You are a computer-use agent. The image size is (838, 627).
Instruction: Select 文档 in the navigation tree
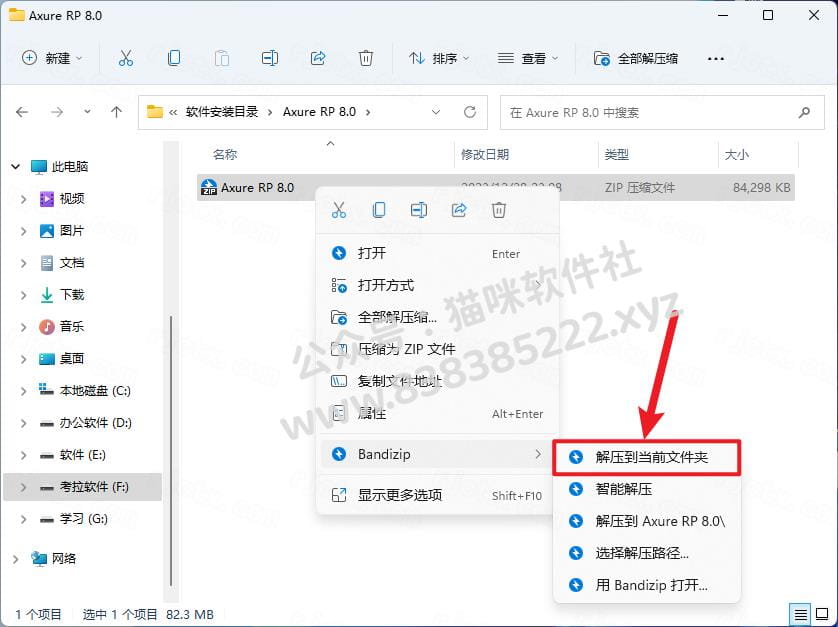tap(72, 263)
